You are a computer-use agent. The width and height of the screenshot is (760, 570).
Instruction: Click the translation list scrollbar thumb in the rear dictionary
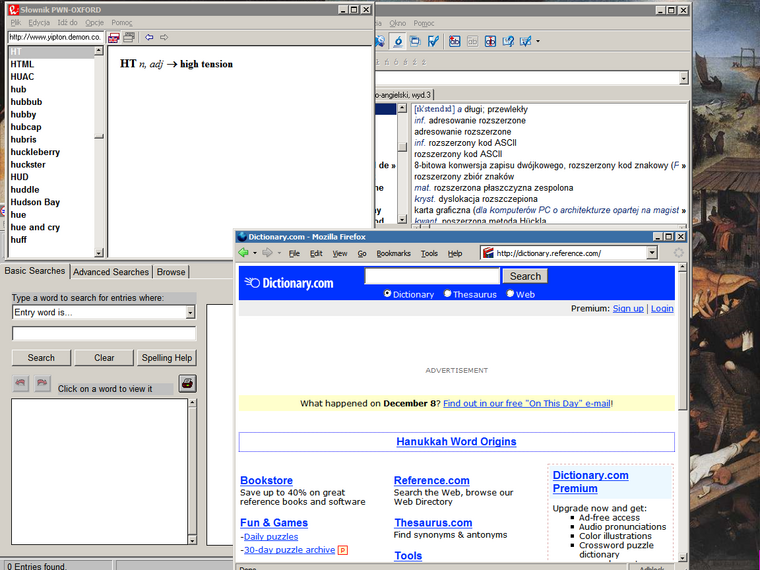402,146
